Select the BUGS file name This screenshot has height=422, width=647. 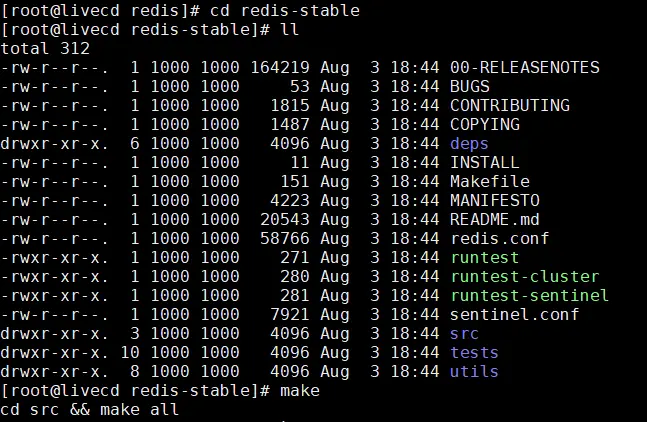[x=470, y=86]
